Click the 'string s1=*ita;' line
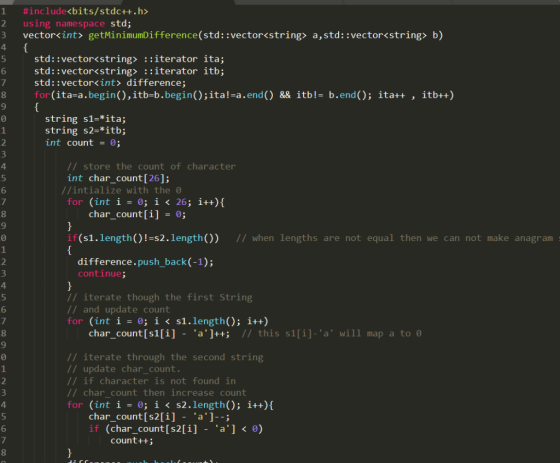This screenshot has width=560, height=463. [85, 119]
